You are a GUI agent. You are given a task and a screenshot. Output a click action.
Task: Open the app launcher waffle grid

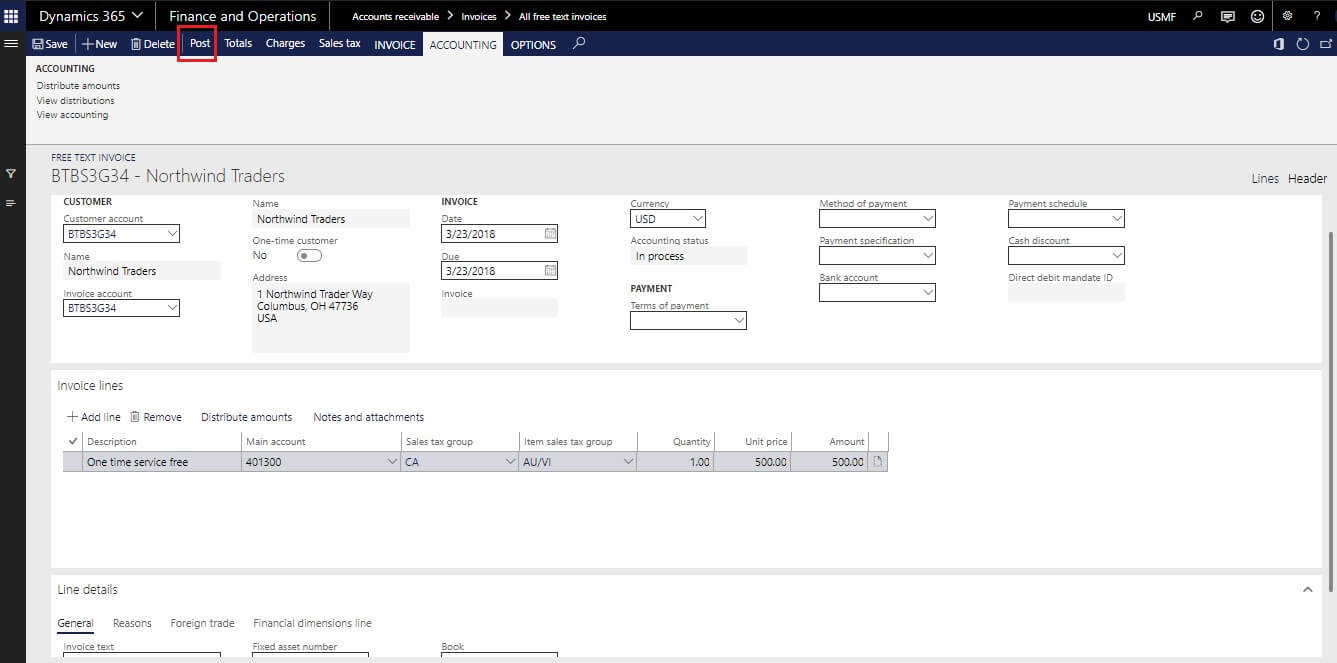click(x=12, y=16)
